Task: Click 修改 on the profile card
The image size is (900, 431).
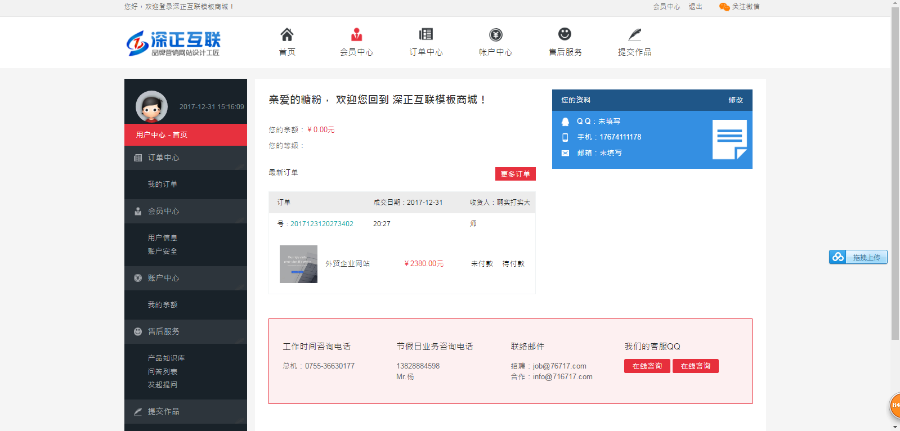Action: point(736,100)
